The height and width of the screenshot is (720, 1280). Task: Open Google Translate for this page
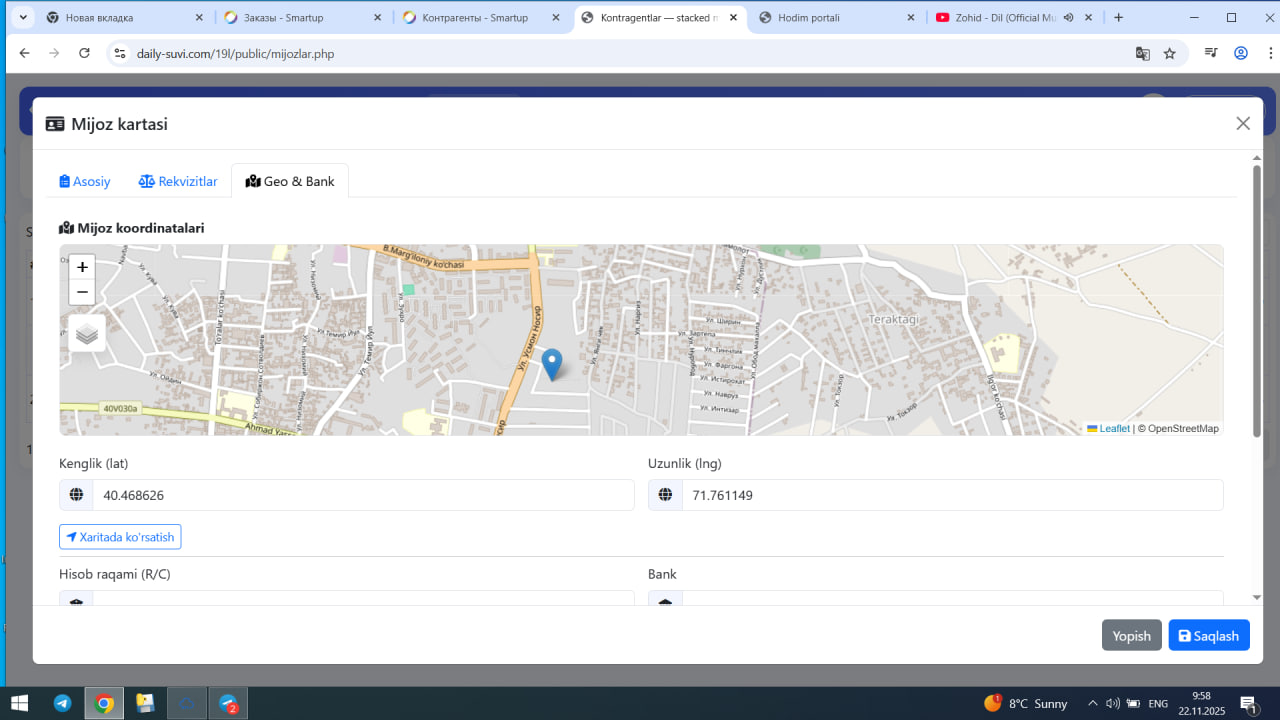click(x=1142, y=53)
